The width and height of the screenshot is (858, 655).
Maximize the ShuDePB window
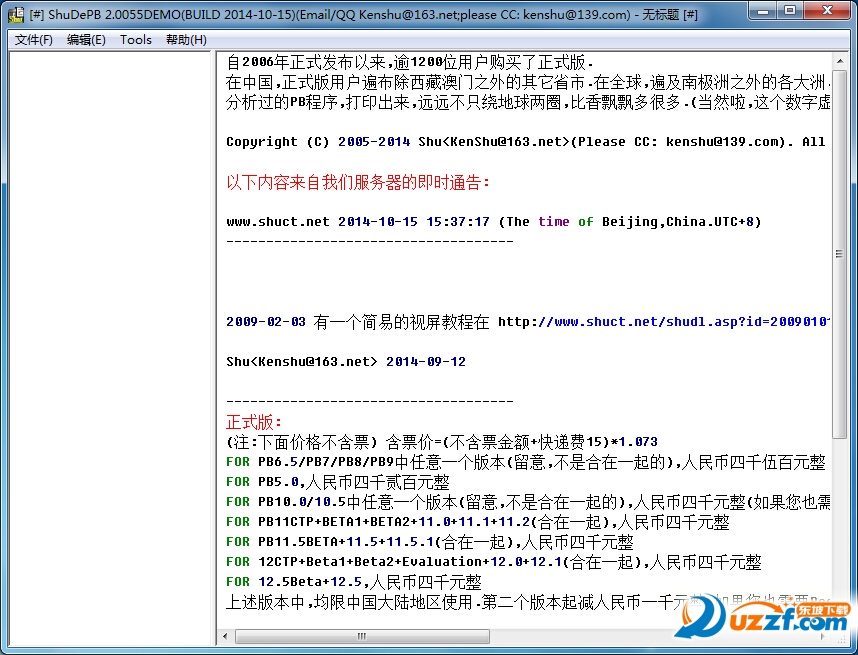pos(790,11)
